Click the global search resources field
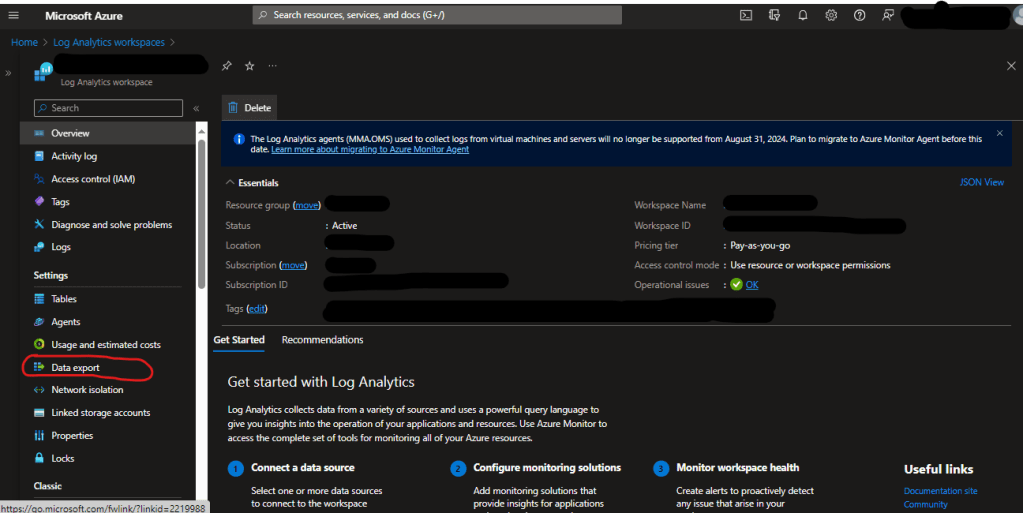The height and width of the screenshot is (513, 1023). click(x=436, y=15)
